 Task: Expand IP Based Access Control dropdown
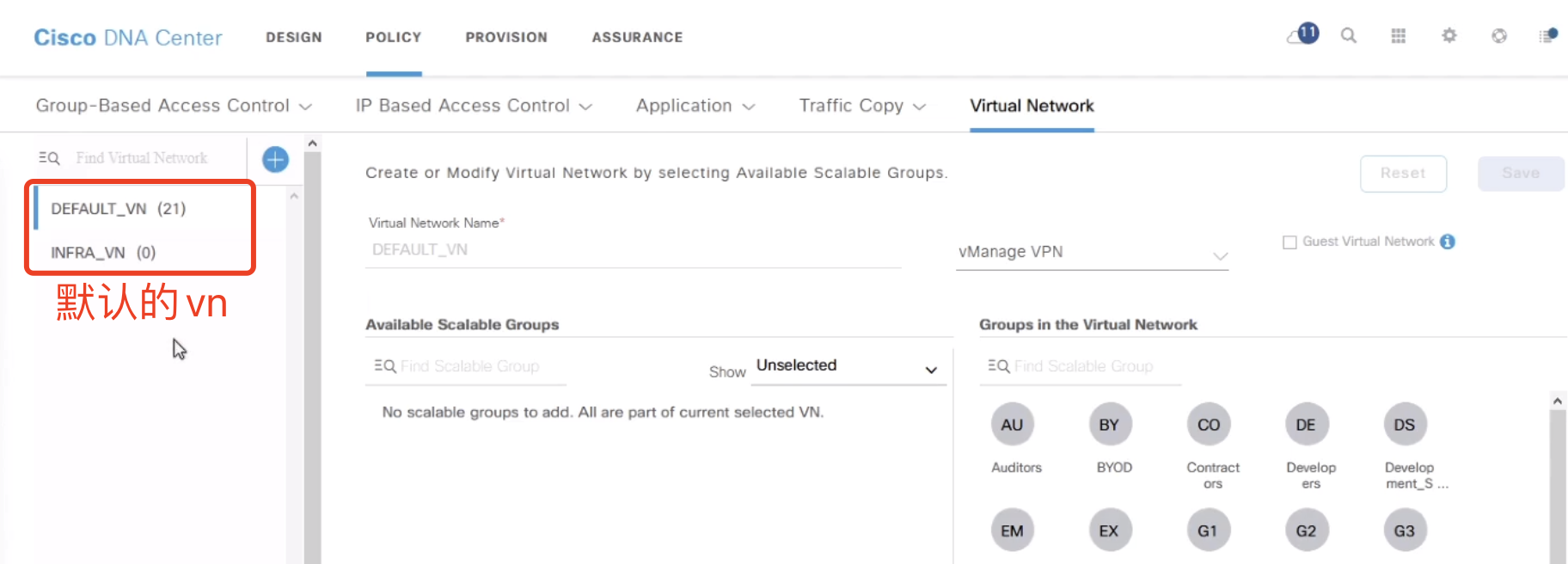[475, 106]
